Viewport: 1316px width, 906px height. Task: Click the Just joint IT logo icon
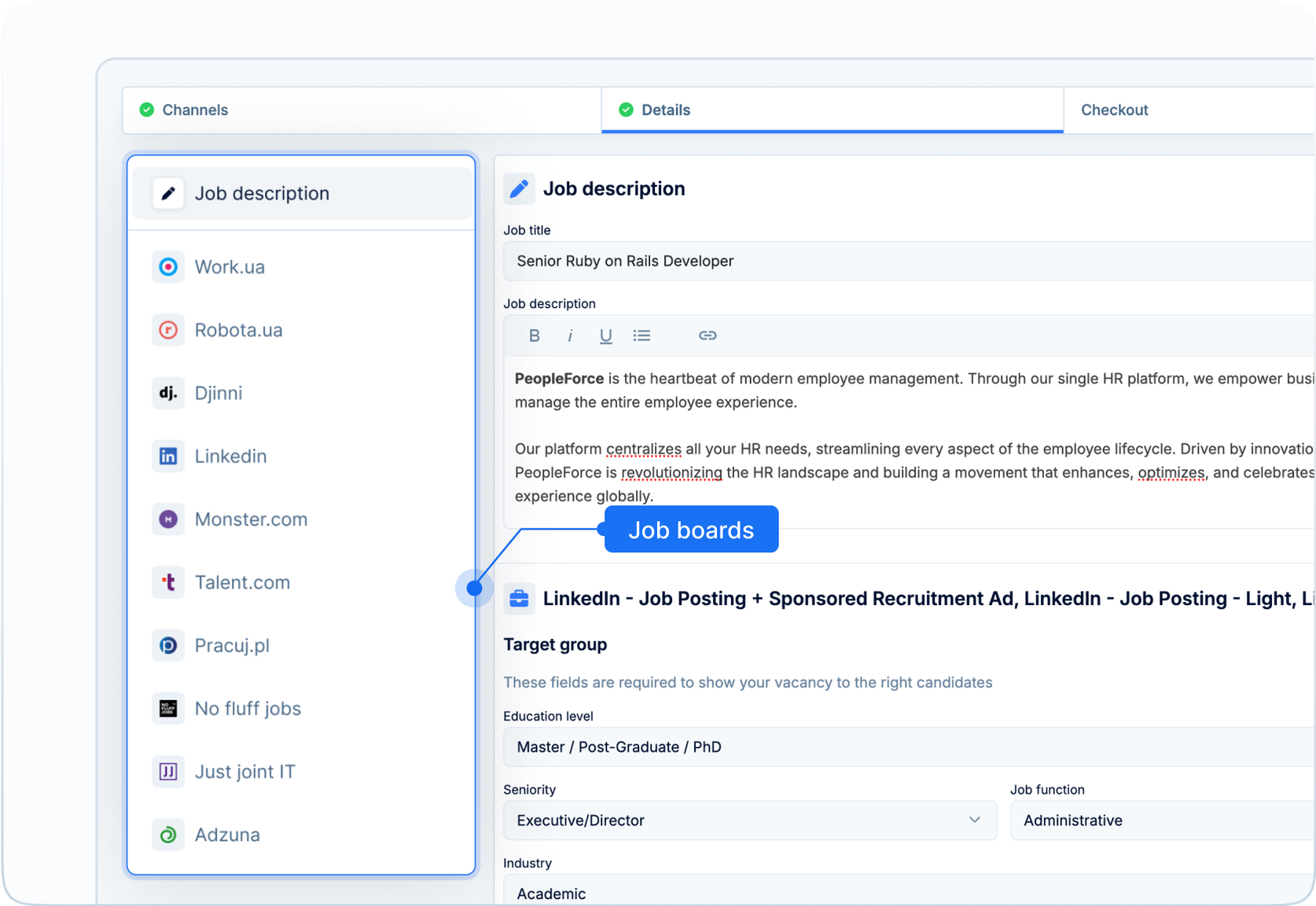(x=168, y=772)
